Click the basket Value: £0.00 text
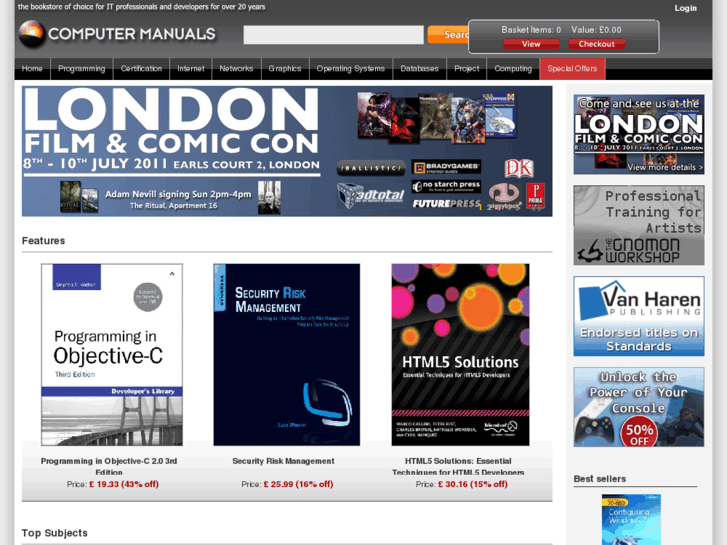Viewport: 727px width, 545px height. (x=596, y=30)
